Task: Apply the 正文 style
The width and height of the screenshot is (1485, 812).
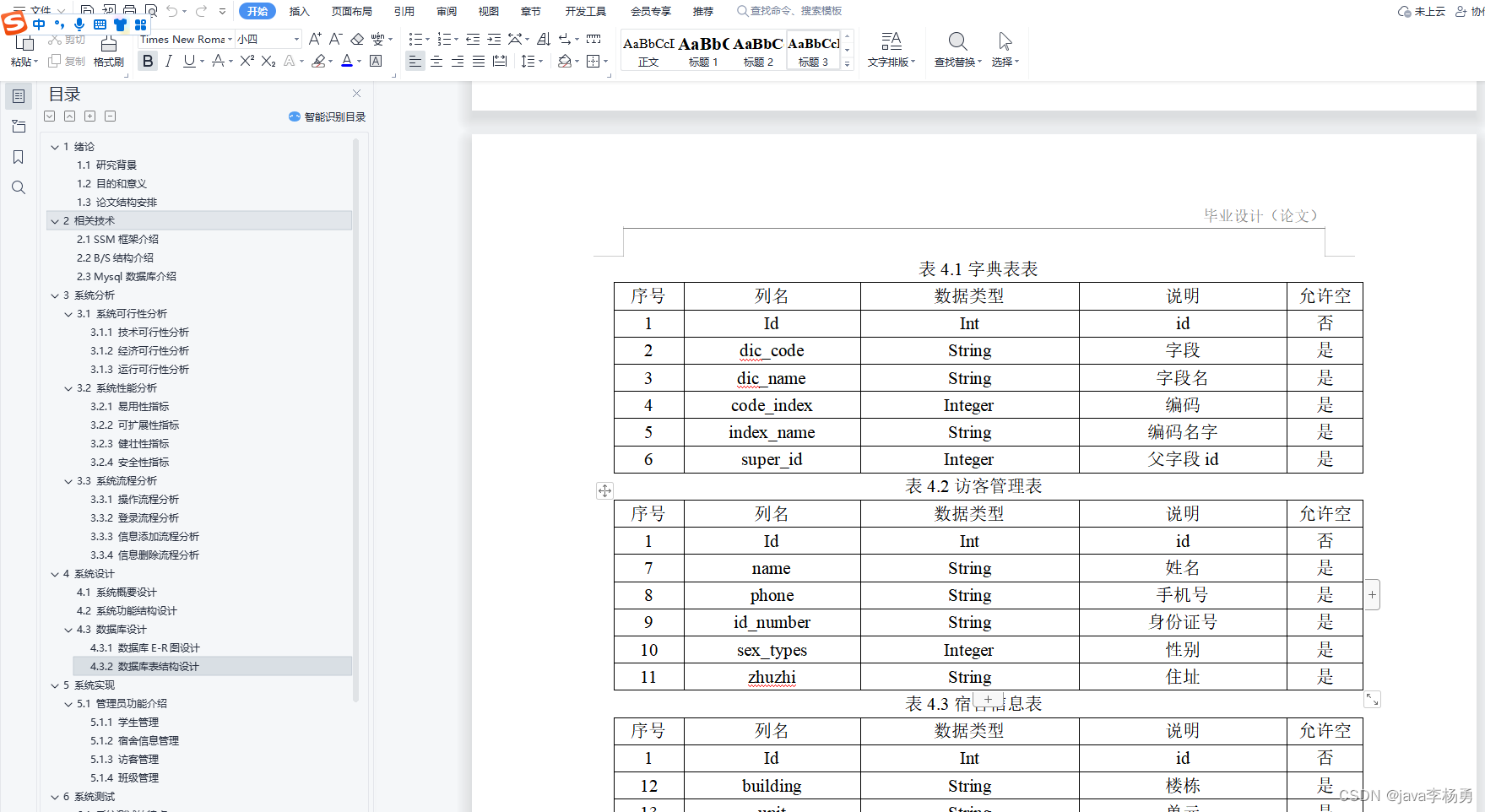Action: click(648, 51)
